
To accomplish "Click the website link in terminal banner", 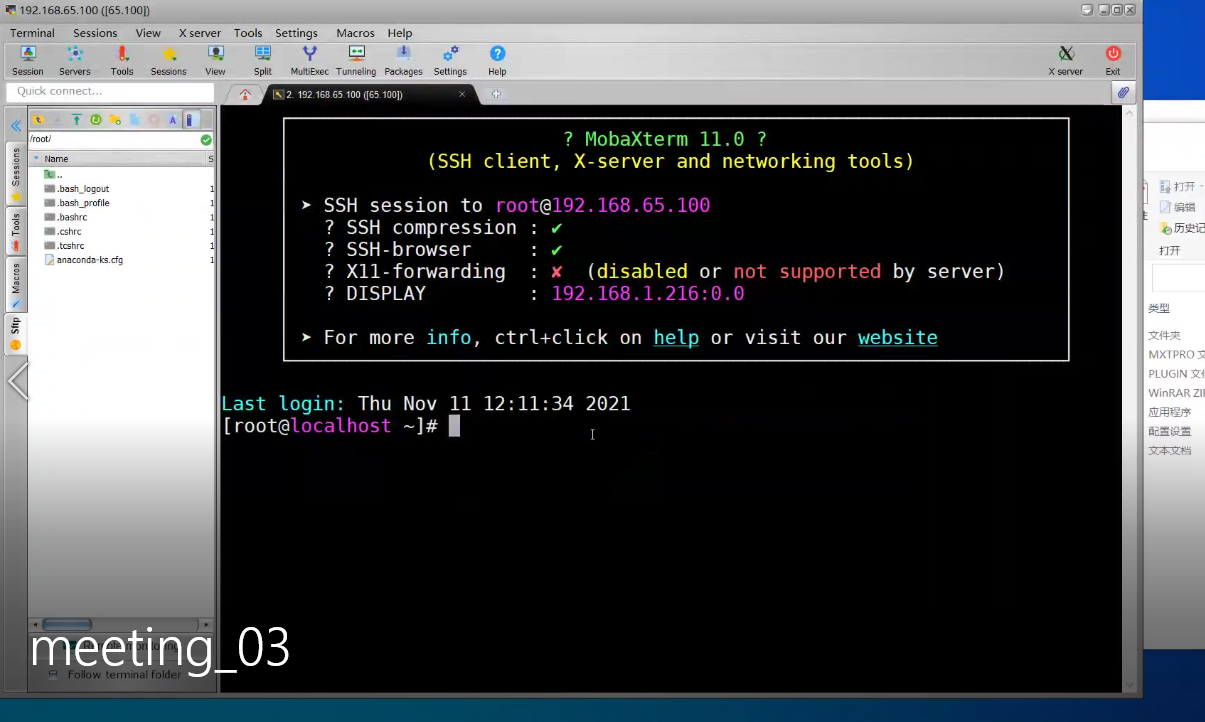I will (x=898, y=338).
